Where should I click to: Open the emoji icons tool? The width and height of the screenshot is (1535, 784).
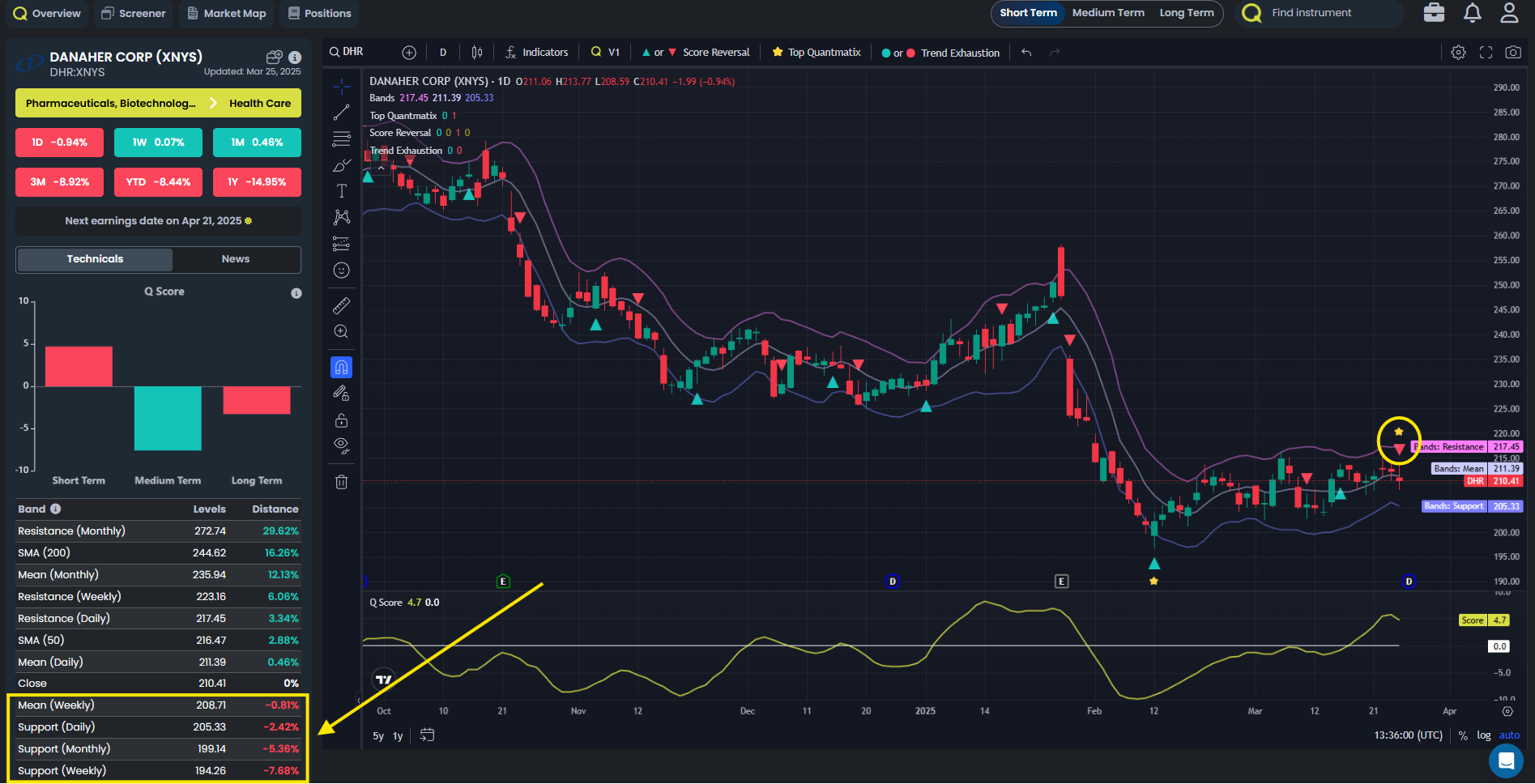(x=342, y=271)
